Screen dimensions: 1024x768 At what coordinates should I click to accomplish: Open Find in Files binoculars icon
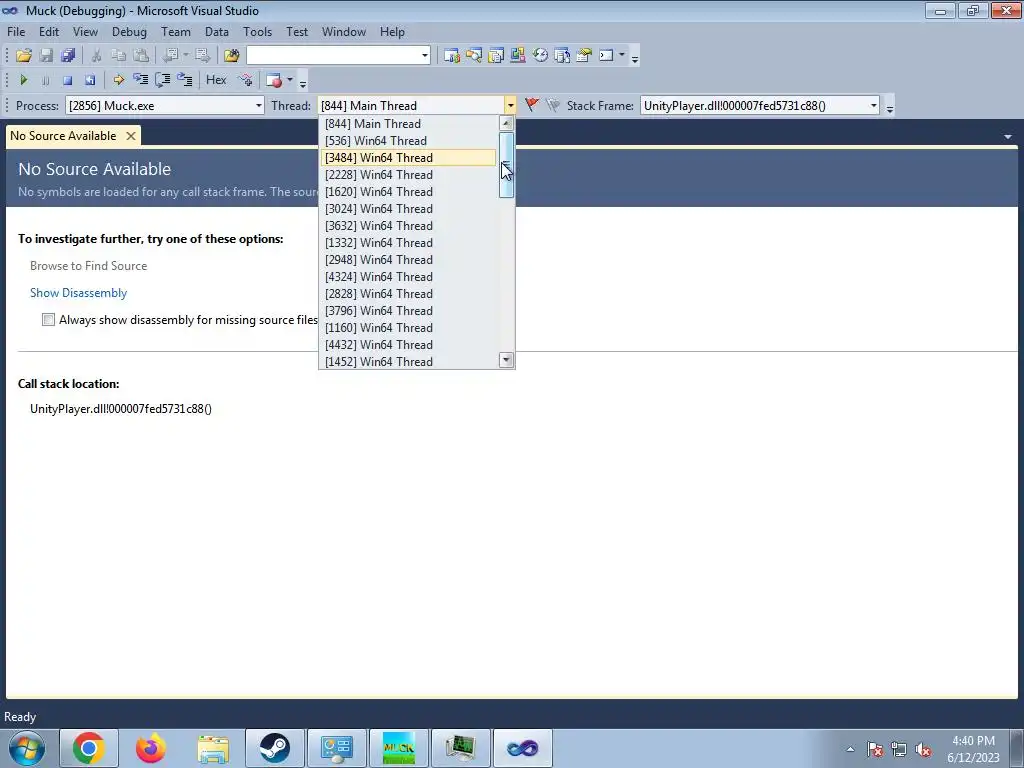coord(231,56)
